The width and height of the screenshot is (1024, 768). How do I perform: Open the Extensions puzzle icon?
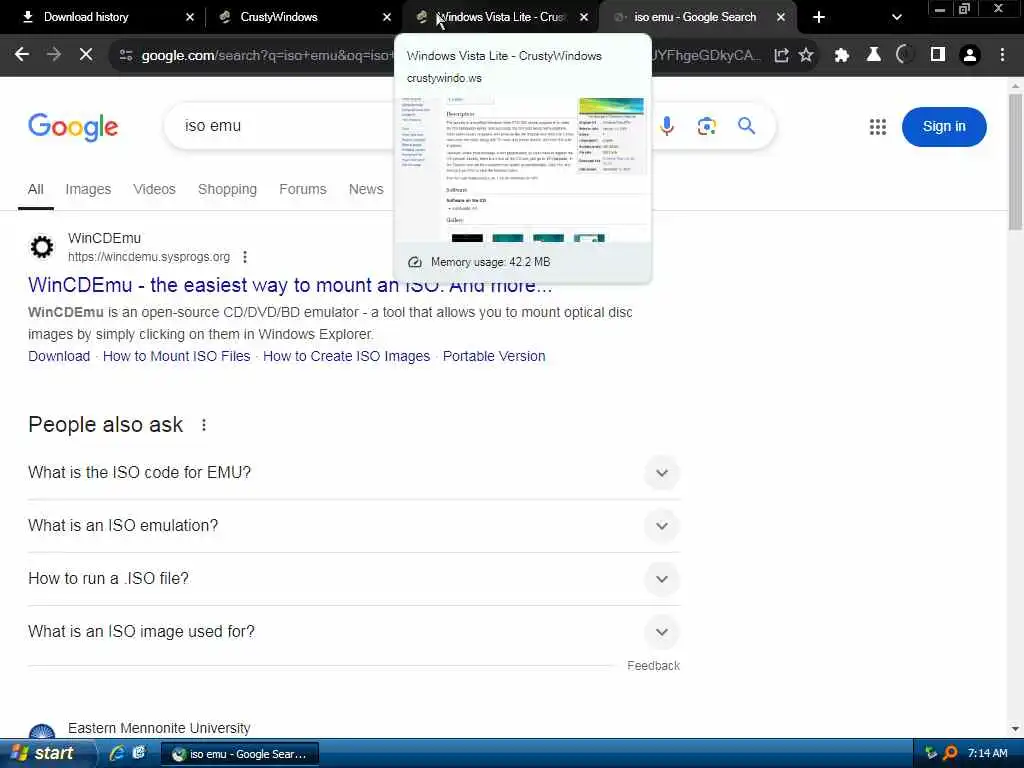(x=842, y=56)
